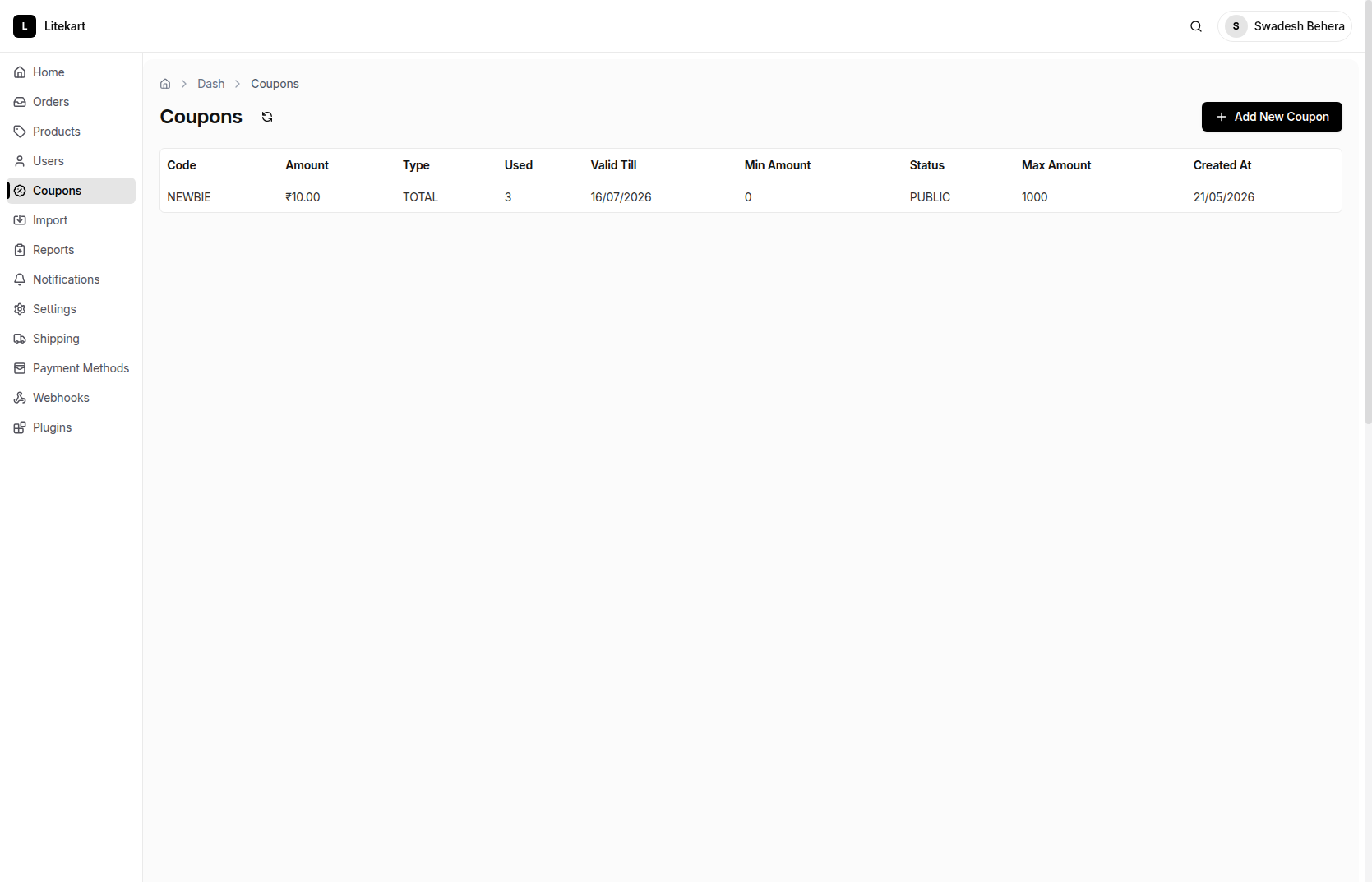Open Shipping label in sidebar
Screen dimensions: 1372x882
[x=56, y=339]
